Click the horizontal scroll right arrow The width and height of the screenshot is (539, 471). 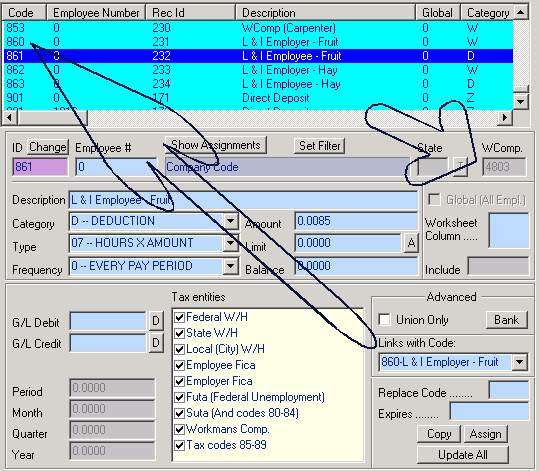tap(505, 118)
